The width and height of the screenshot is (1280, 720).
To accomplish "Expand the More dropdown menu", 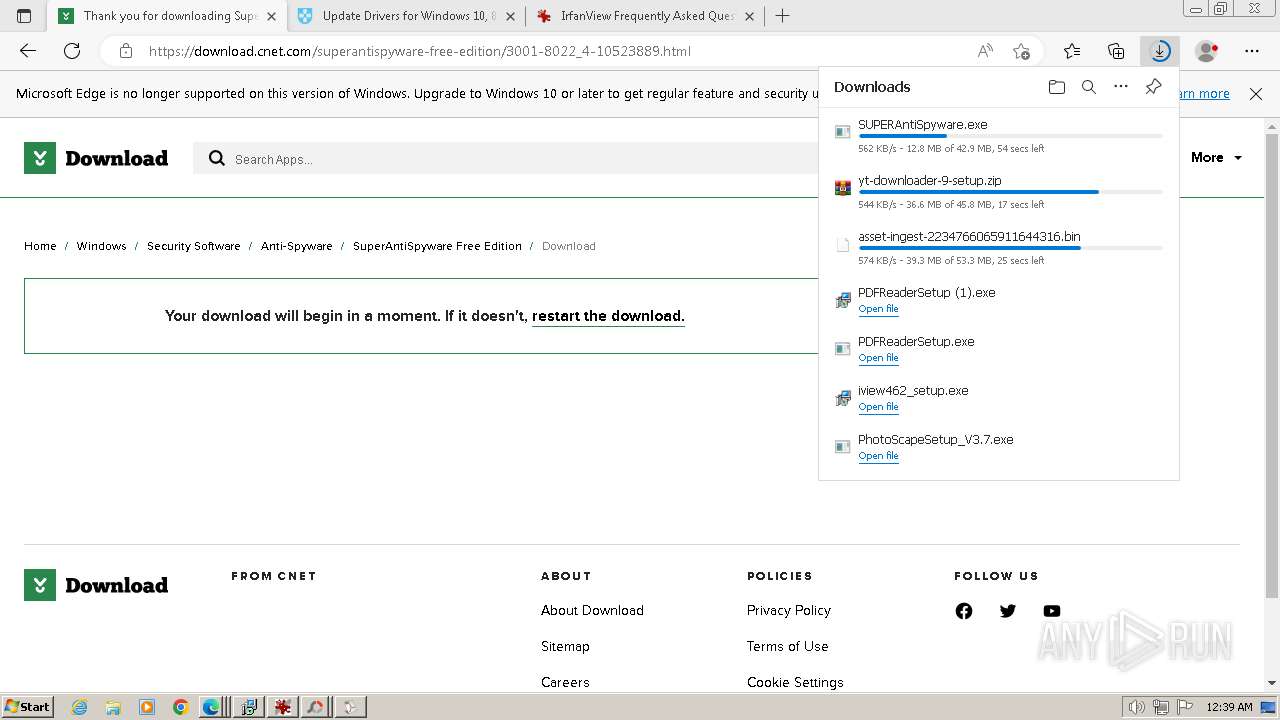I will [1216, 158].
